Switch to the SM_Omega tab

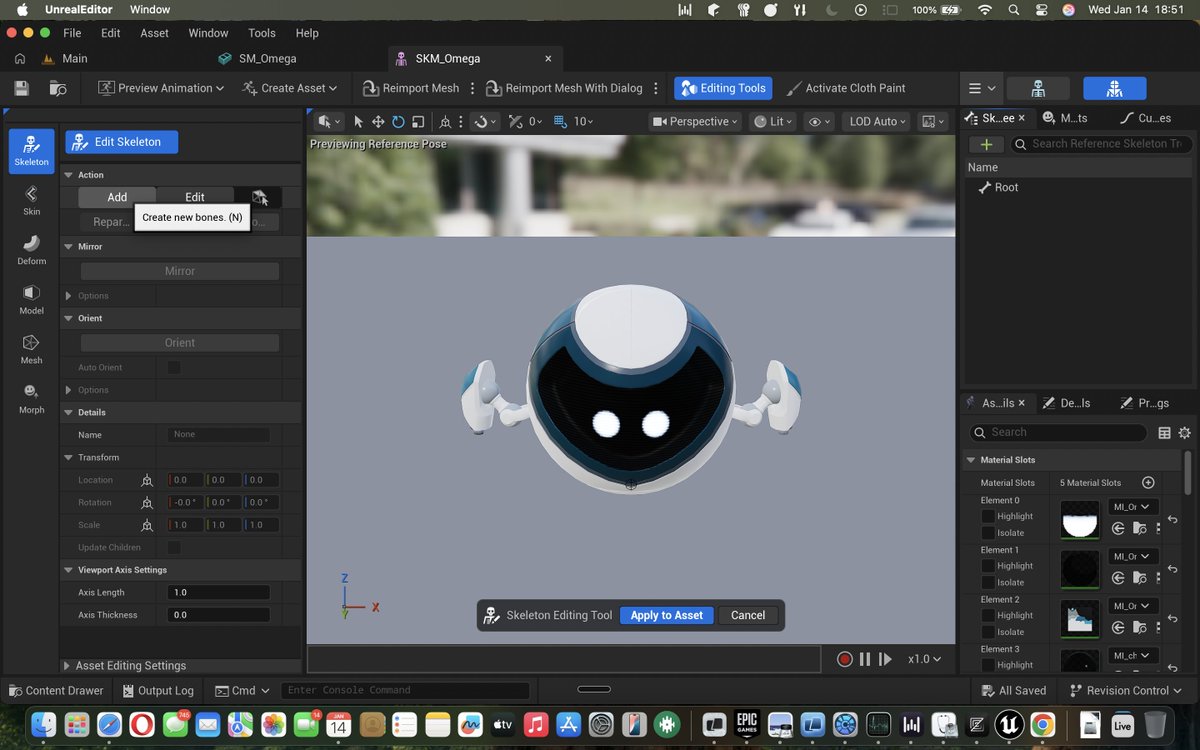(267, 58)
